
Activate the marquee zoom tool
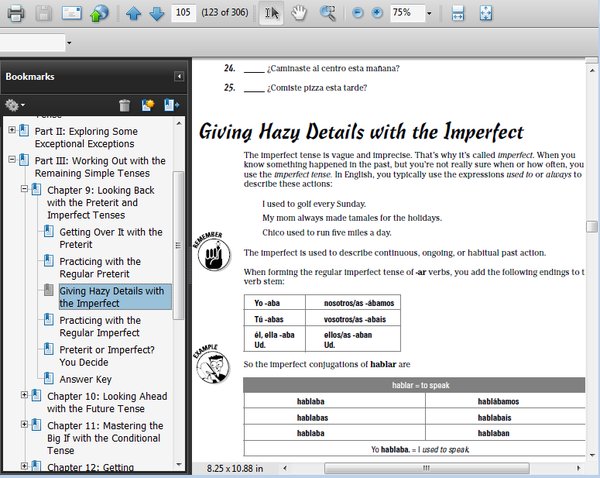point(327,13)
